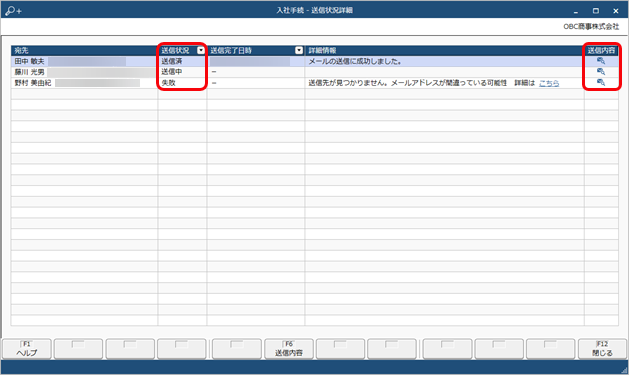Select the 詳細情報 column header
629x375 pixels.
click(x=444, y=51)
